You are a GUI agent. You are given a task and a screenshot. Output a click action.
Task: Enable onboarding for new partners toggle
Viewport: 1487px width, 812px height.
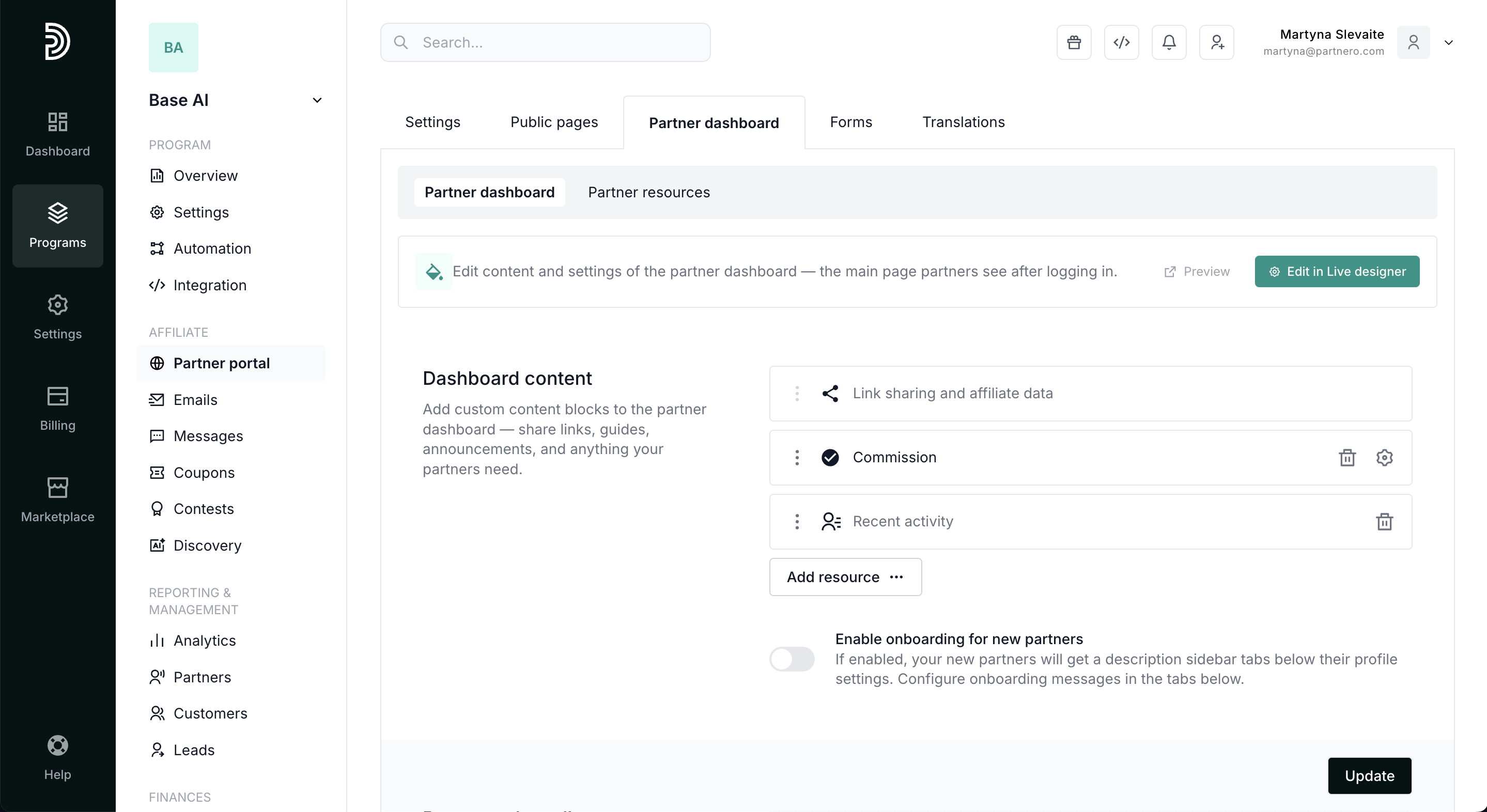click(792, 659)
